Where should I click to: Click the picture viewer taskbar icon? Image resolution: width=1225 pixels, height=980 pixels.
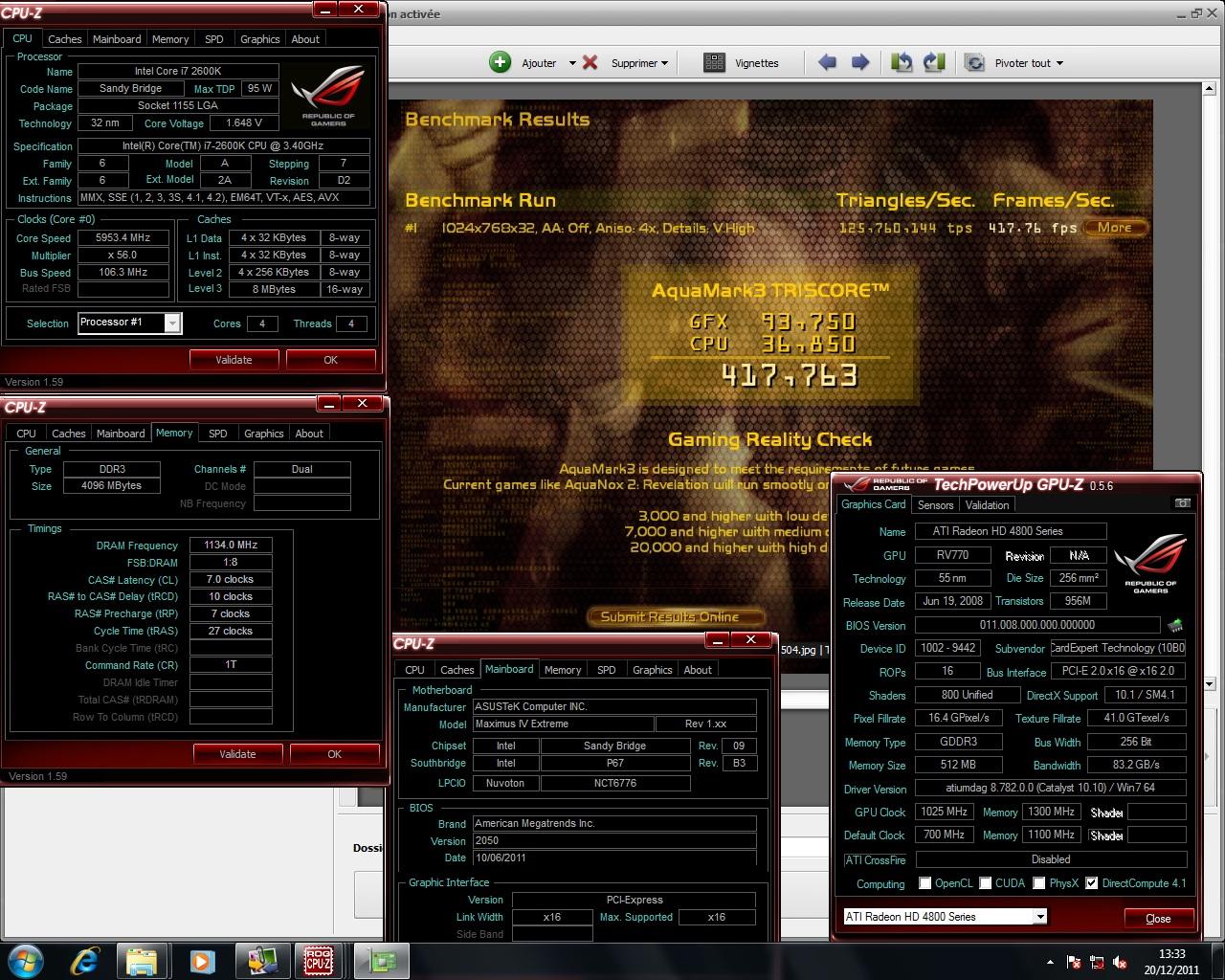(x=260, y=960)
